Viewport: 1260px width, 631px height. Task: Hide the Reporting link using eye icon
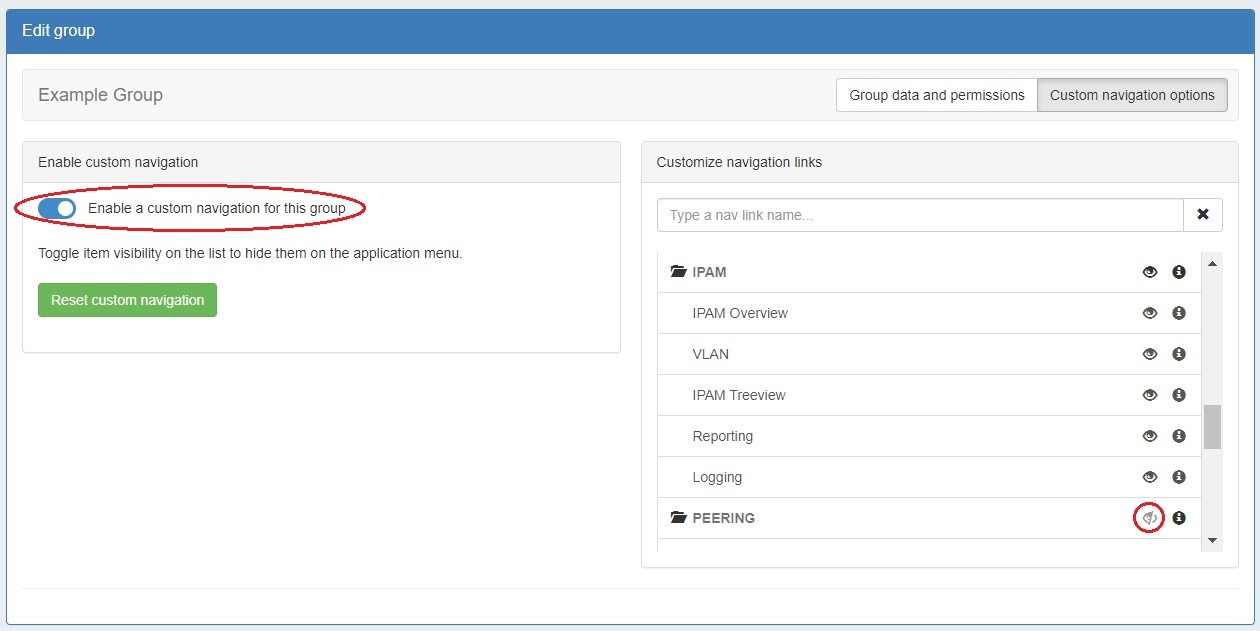click(1150, 436)
